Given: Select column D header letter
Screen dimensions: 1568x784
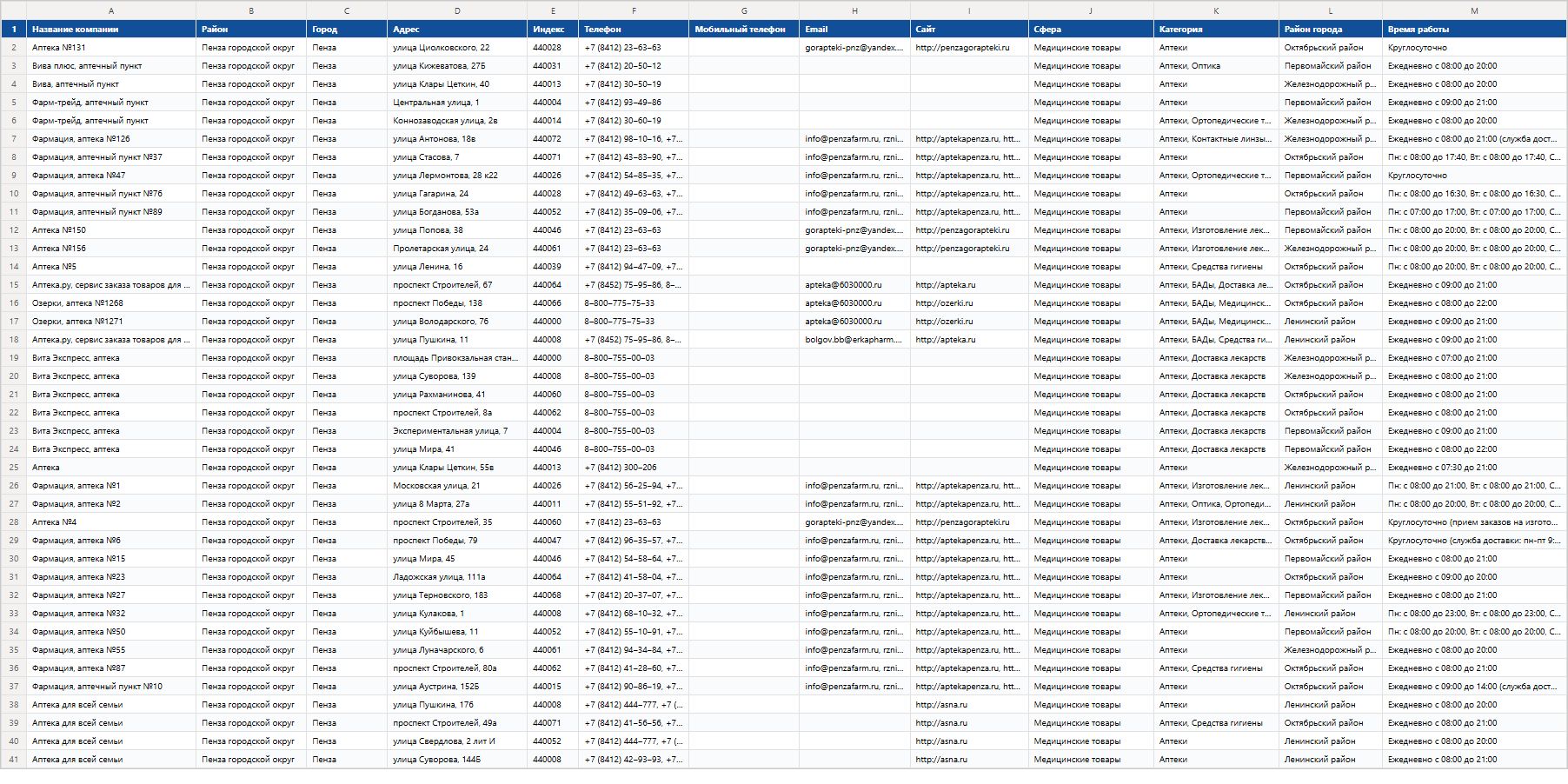Looking at the screenshot, I should pos(457,10).
